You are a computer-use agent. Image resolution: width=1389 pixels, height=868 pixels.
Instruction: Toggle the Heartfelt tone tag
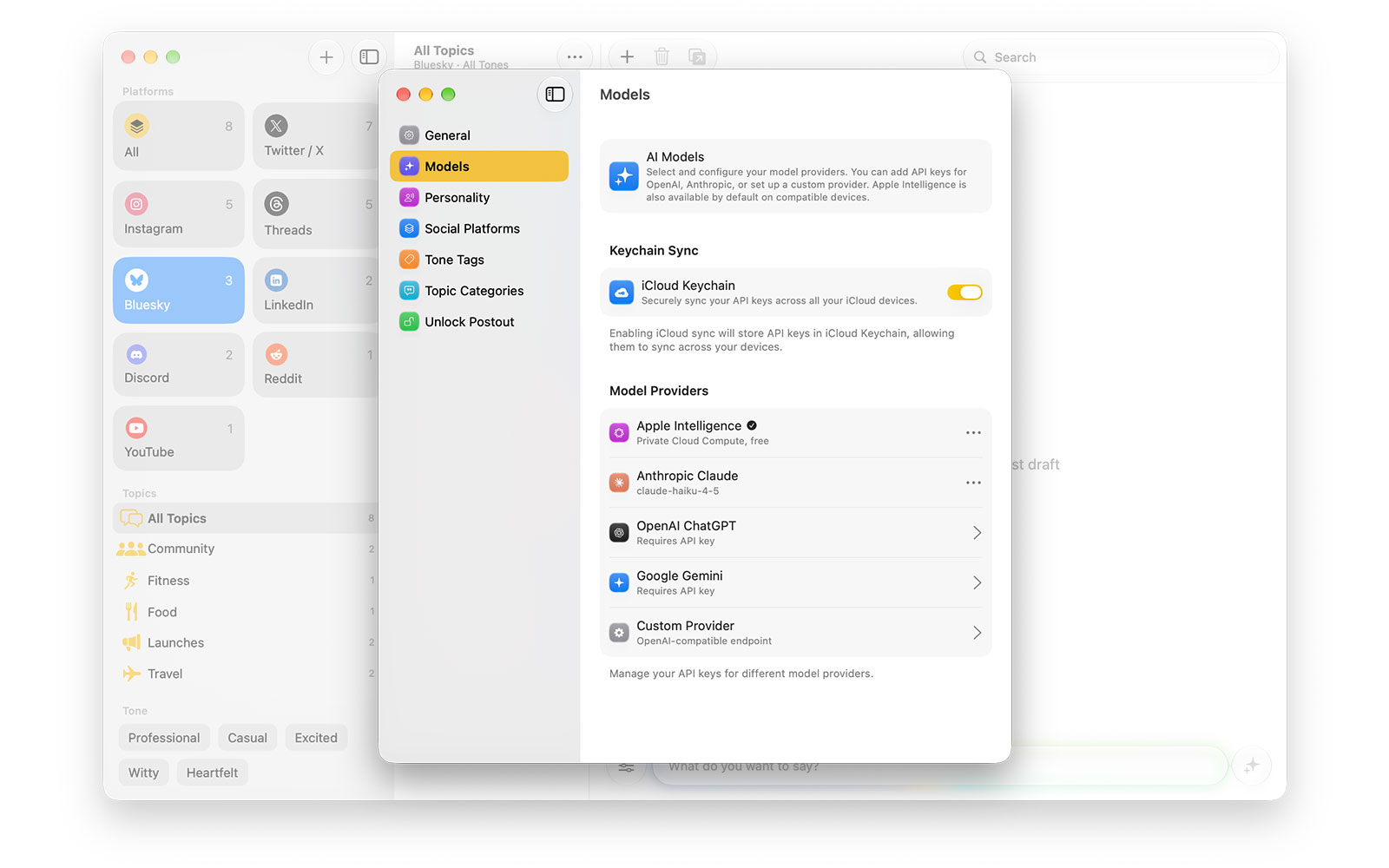[x=212, y=773]
